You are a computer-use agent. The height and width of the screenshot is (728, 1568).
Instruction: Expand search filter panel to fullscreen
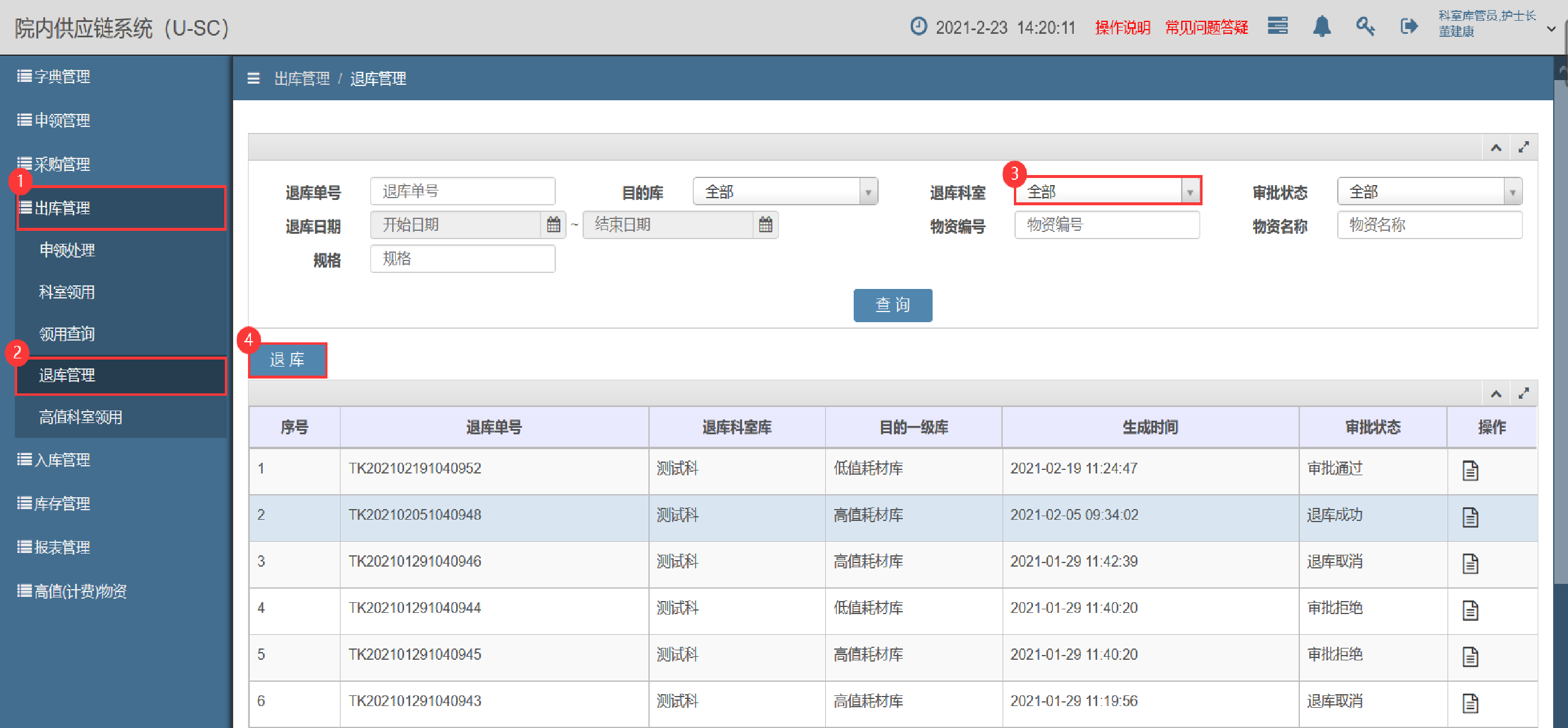1523,147
